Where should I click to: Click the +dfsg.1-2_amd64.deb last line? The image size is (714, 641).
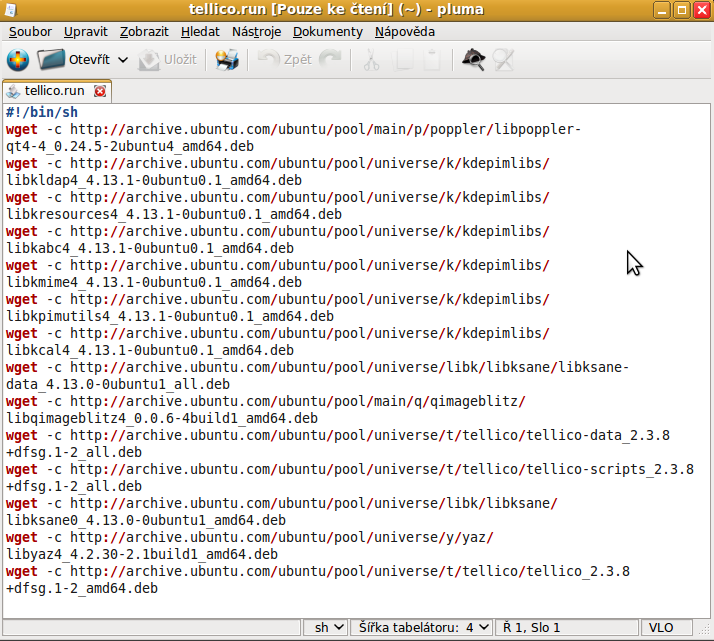pyautogui.click(x=82, y=588)
